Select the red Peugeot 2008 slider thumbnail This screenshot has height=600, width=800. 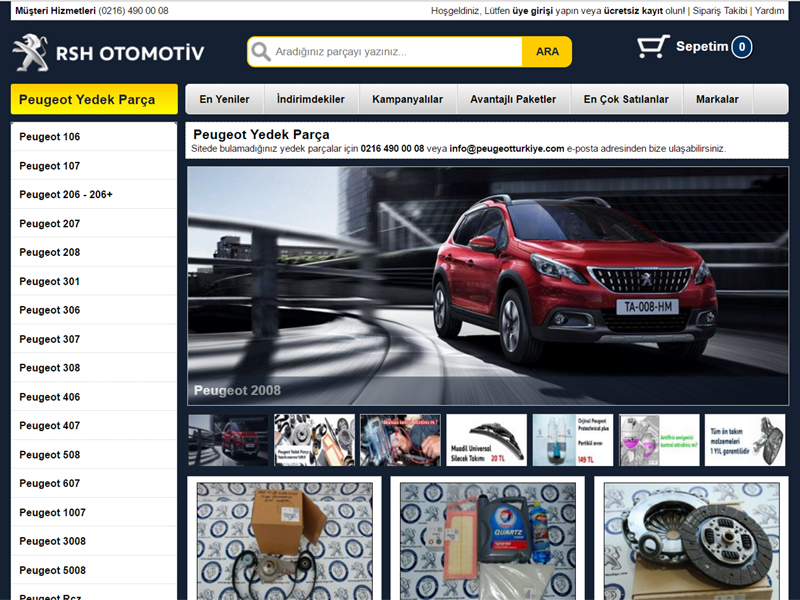click(228, 440)
